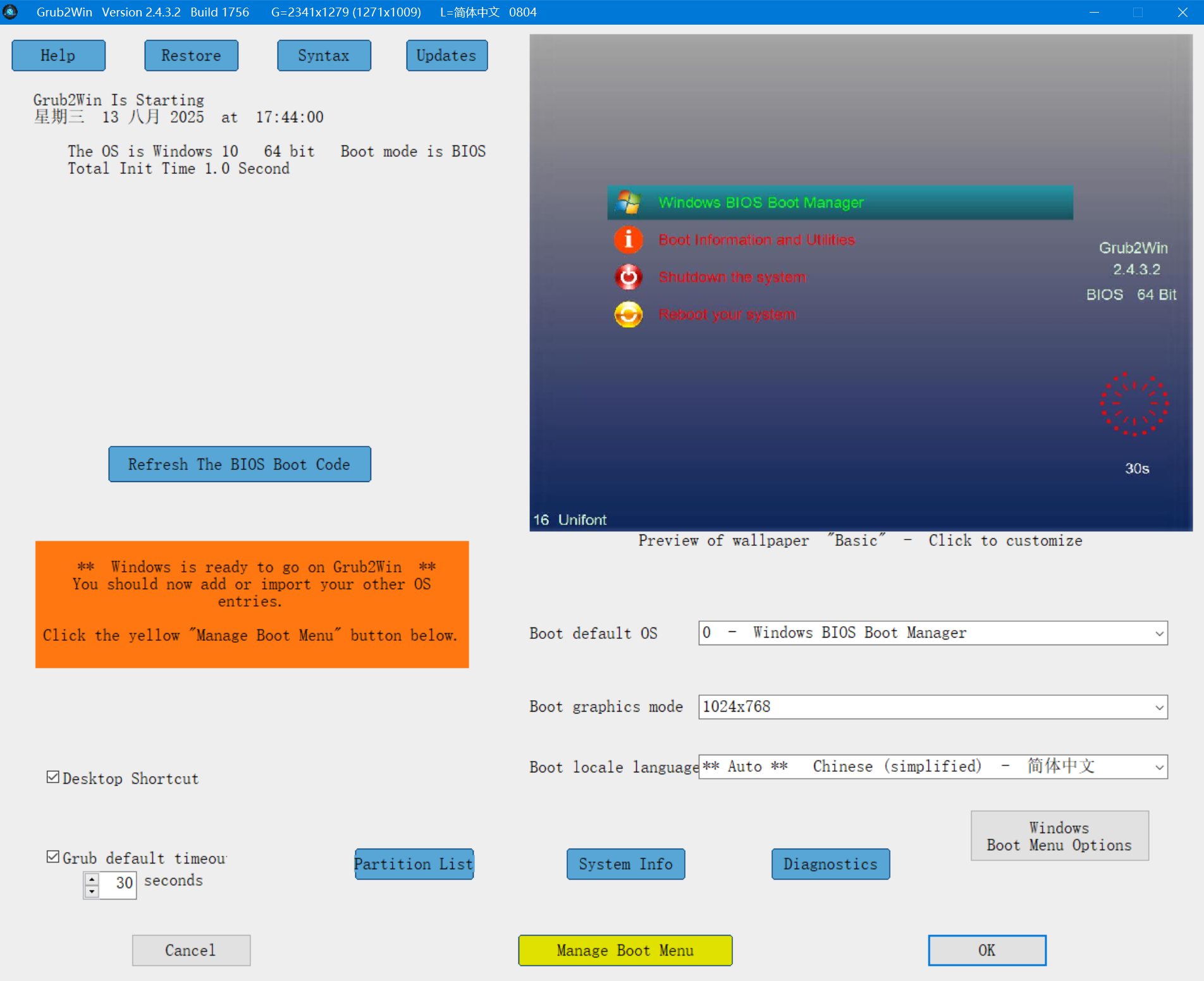Open the Boot locale language dropdown

click(x=1158, y=767)
